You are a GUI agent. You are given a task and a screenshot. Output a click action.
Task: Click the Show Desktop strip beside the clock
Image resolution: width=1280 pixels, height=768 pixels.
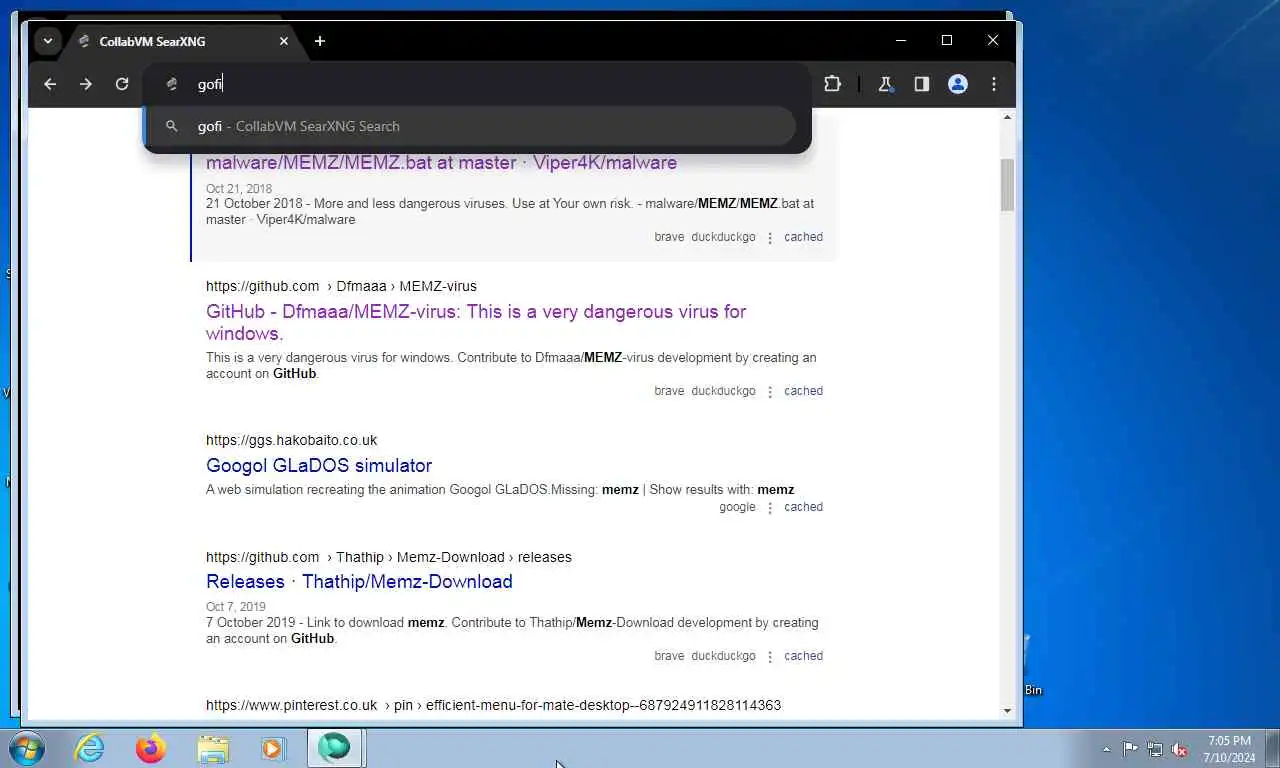pyautogui.click(x=1272, y=749)
